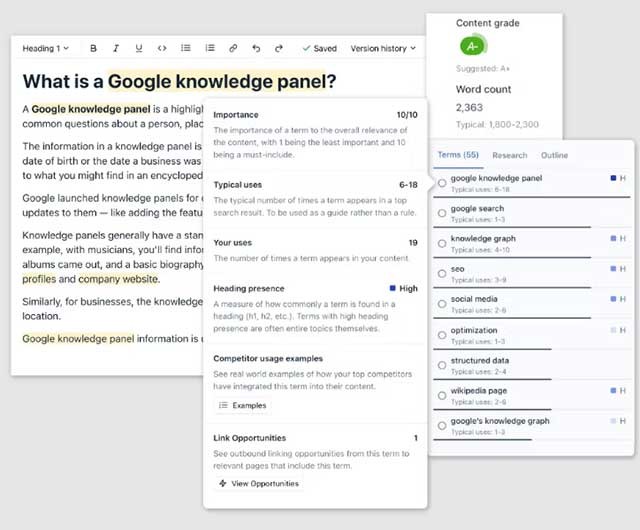Image resolution: width=640 pixels, height=530 pixels.
Task: Switch to the Outline tab
Action: (x=554, y=155)
